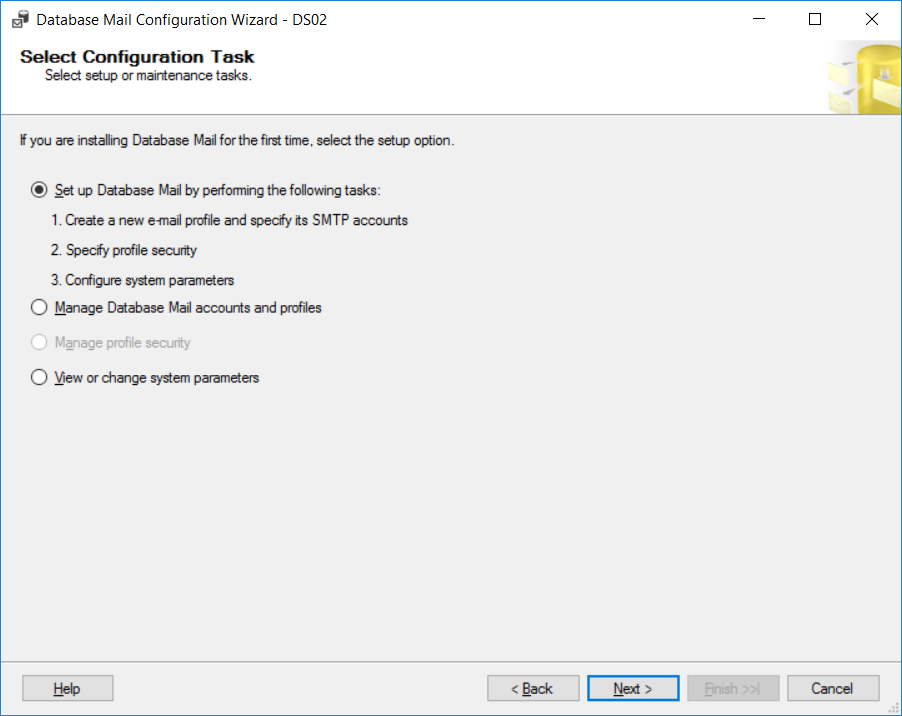Click the greyed-out Finish button

coord(733,688)
